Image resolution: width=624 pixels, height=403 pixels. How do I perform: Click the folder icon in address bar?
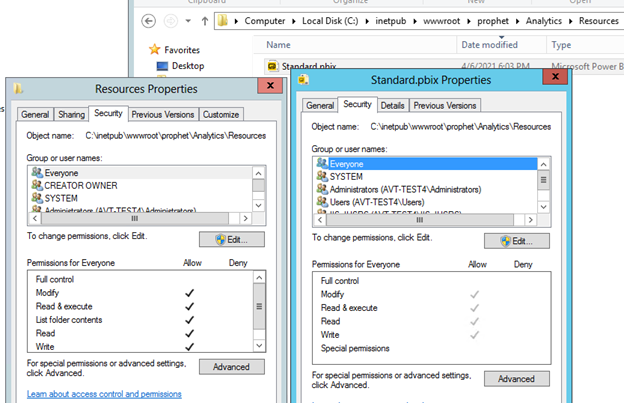(222, 21)
